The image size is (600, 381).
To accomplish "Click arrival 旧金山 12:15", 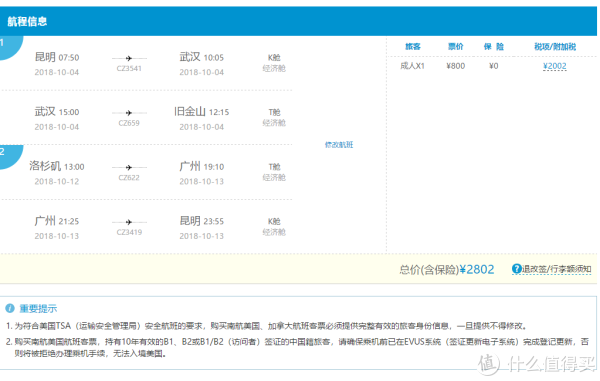I will pos(201,112).
